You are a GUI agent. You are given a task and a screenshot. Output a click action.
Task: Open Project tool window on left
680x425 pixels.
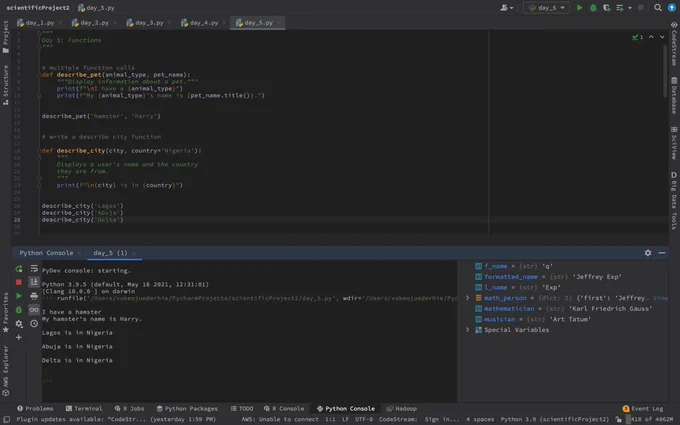[x=6, y=37]
